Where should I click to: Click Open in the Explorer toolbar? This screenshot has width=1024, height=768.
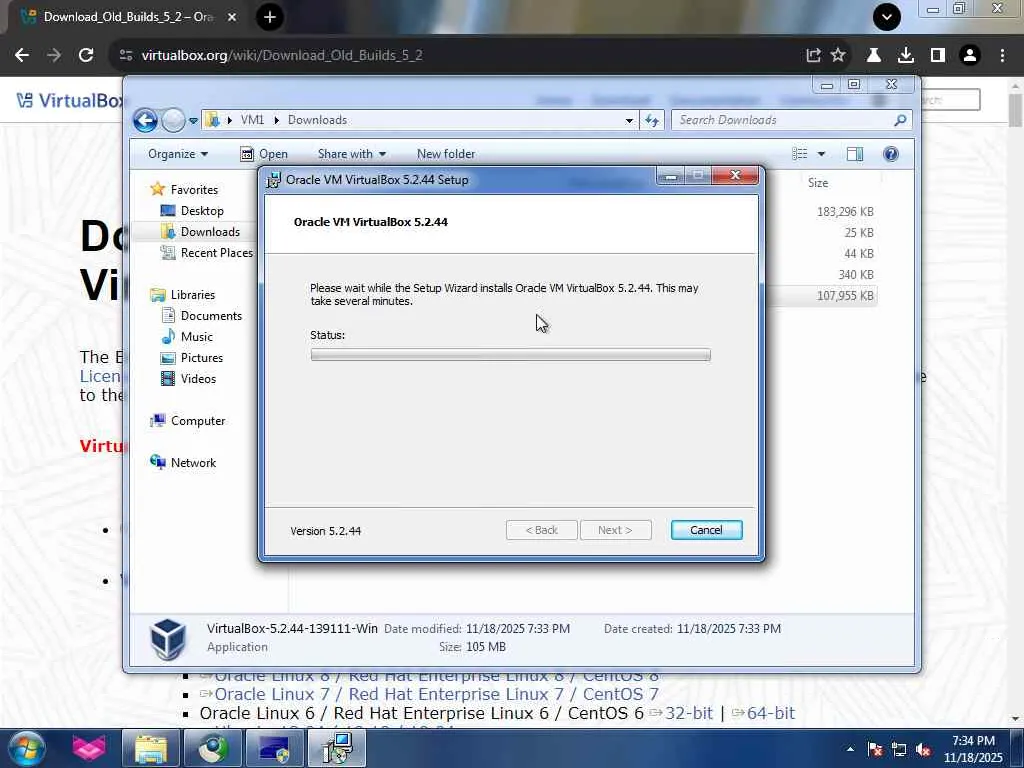[x=264, y=154]
